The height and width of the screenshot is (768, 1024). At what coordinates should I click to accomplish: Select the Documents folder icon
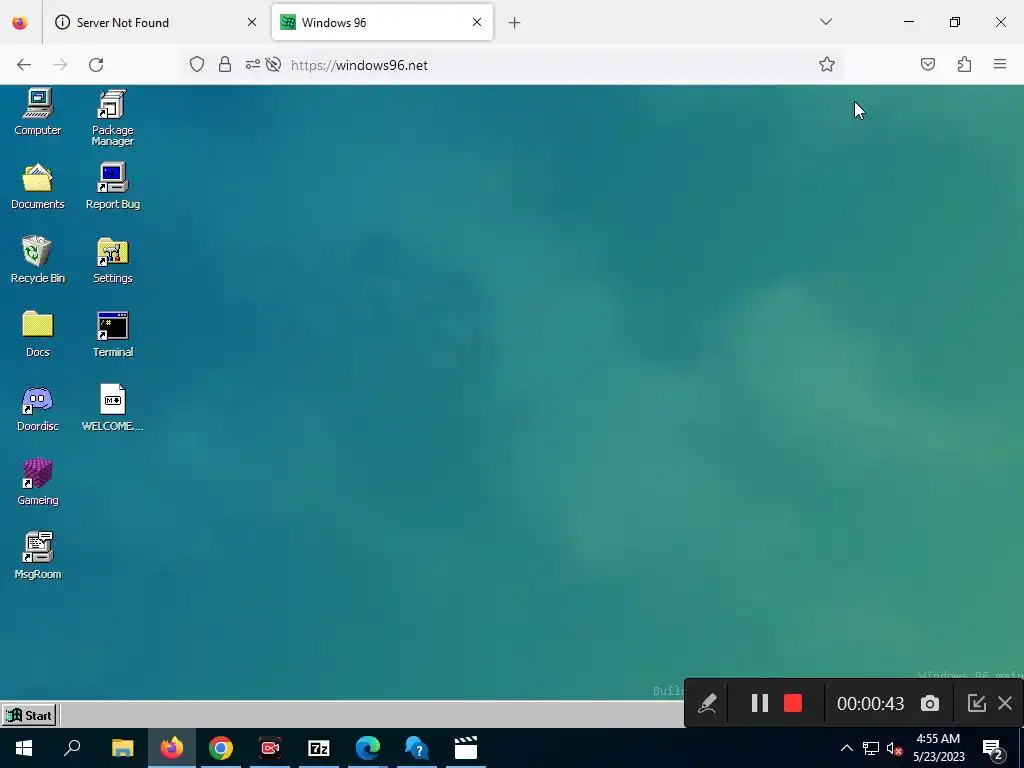[37, 186]
